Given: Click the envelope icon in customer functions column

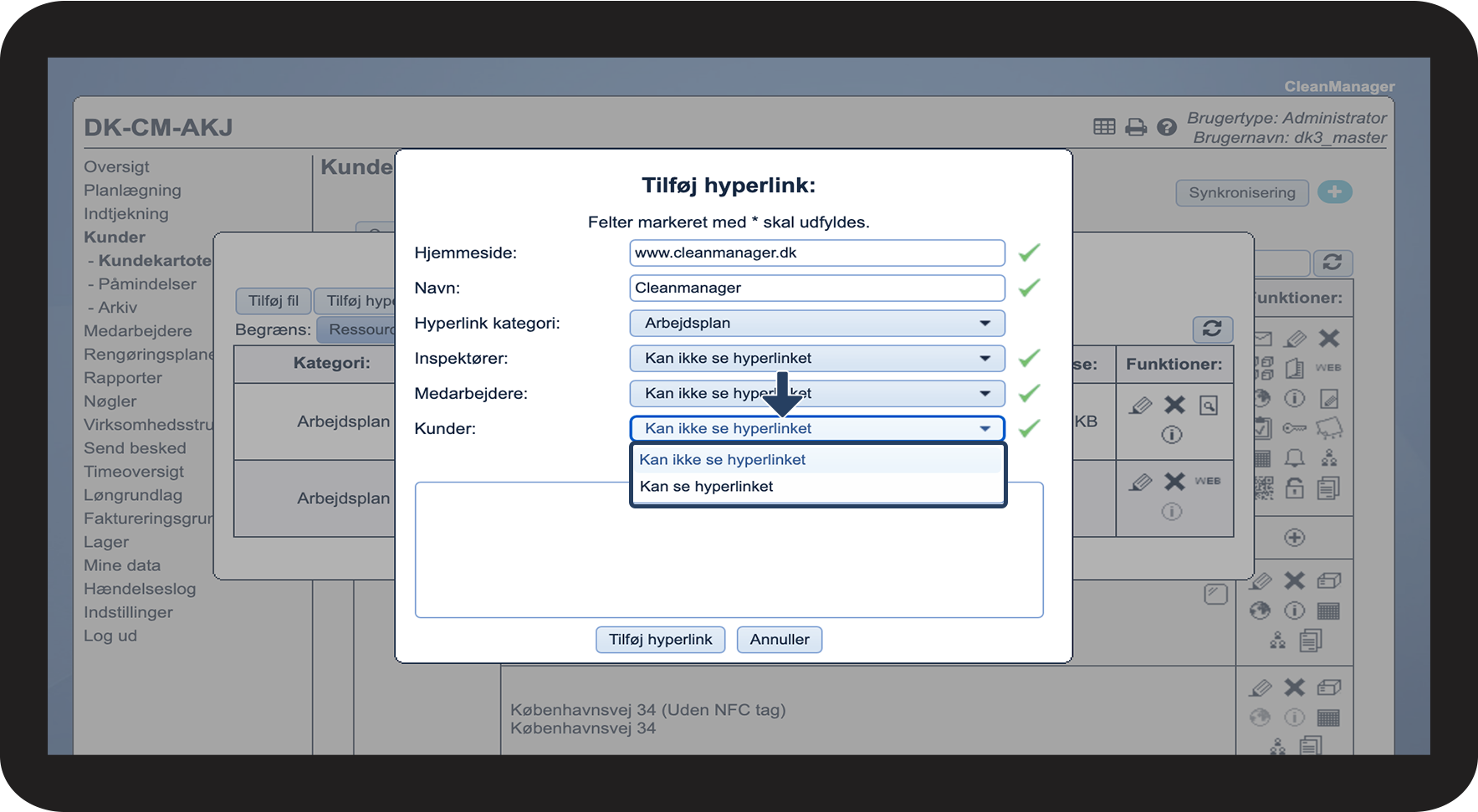Looking at the screenshot, I should click(x=1263, y=339).
